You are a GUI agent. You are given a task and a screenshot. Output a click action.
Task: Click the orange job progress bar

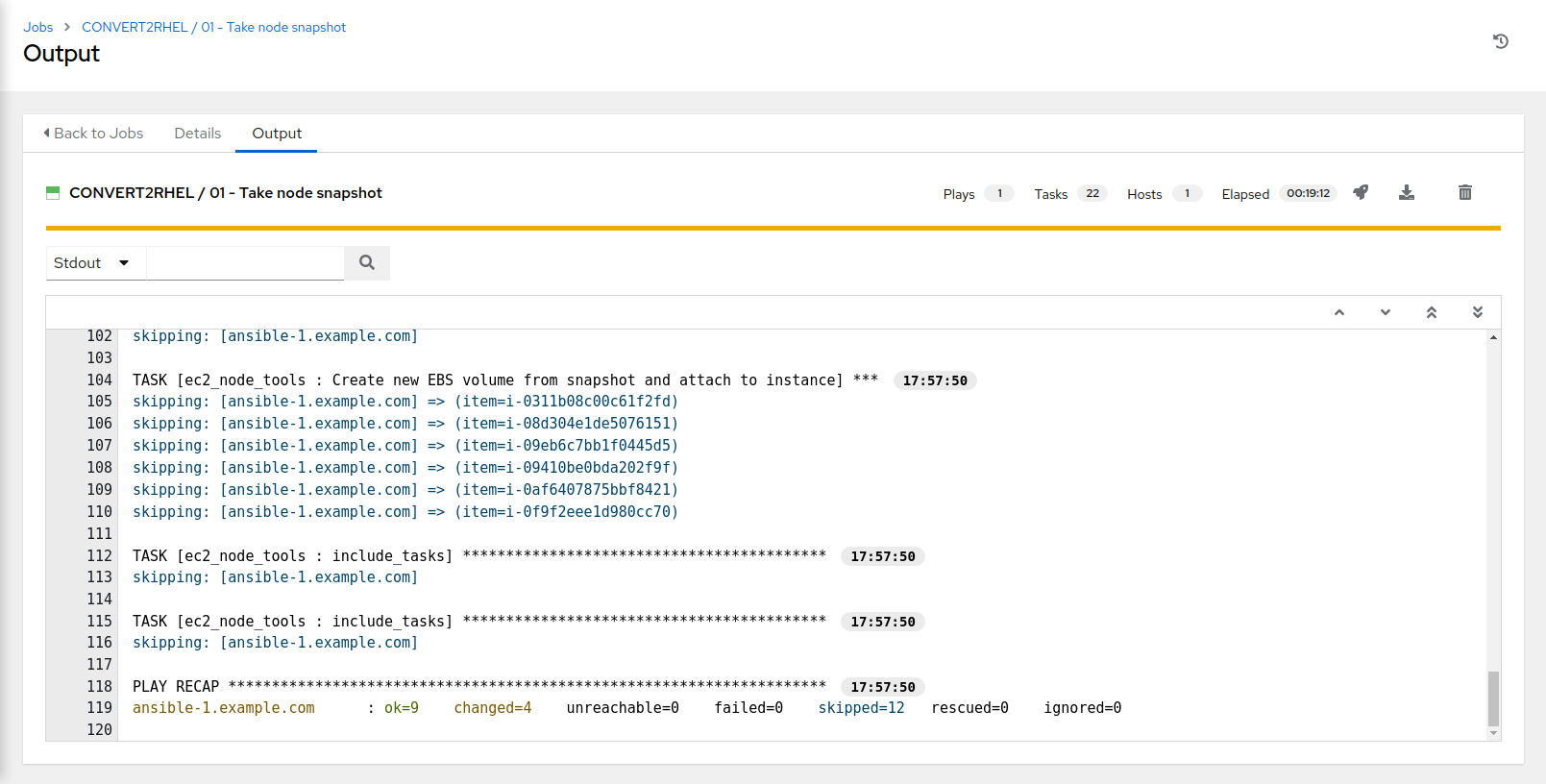pos(773,228)
